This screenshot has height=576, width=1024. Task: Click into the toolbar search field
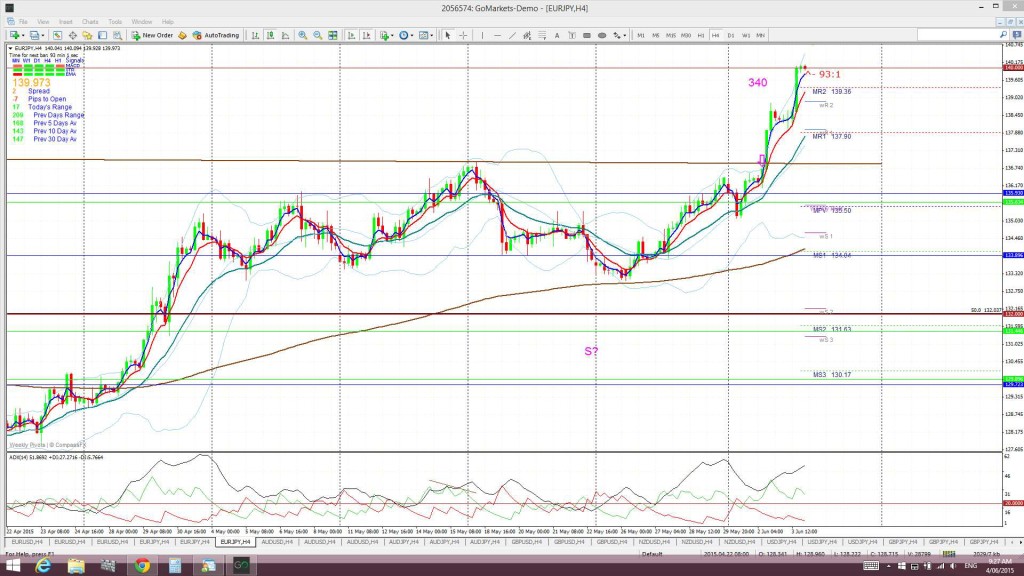click(x=957, y=35)
